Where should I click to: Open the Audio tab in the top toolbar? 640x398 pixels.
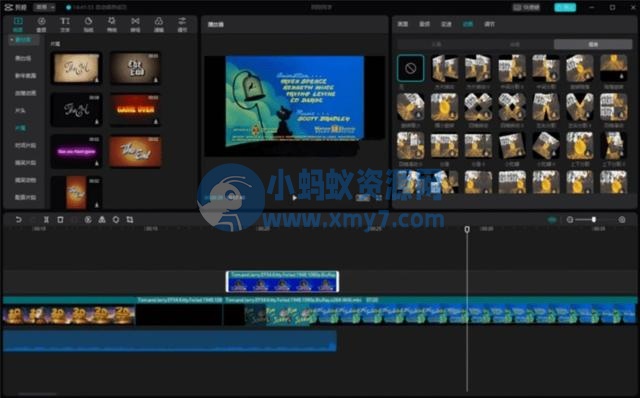point(41,24)
